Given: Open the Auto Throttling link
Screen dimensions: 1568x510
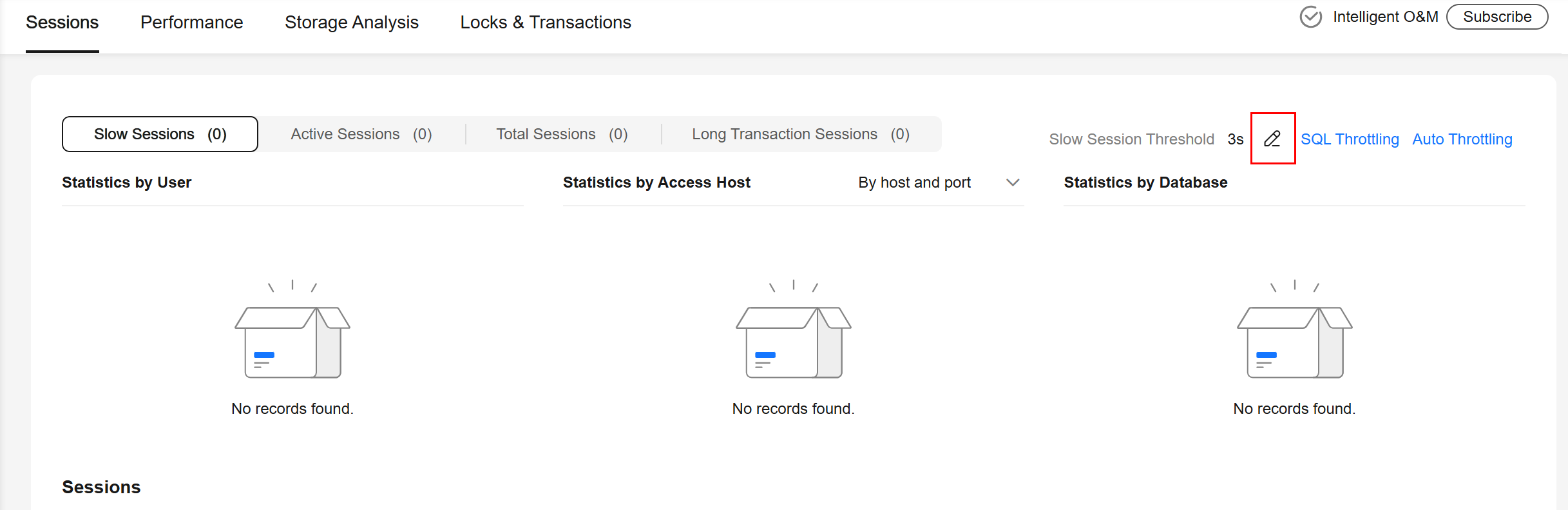Looking at the screenshot, I should [1462, 139].
